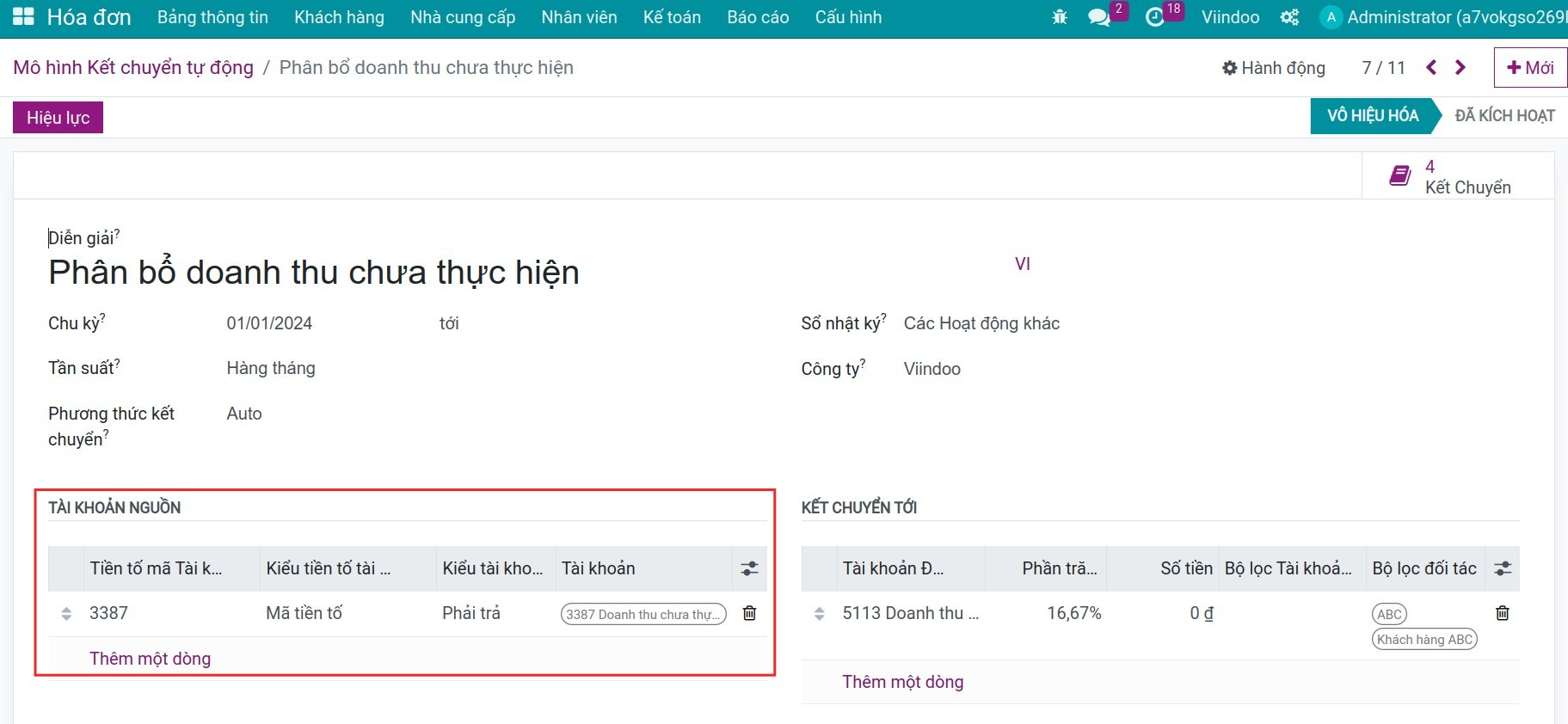1568x724 pixels.
Task: Open the Sổ nhật ký journal field
Action: 981,323
